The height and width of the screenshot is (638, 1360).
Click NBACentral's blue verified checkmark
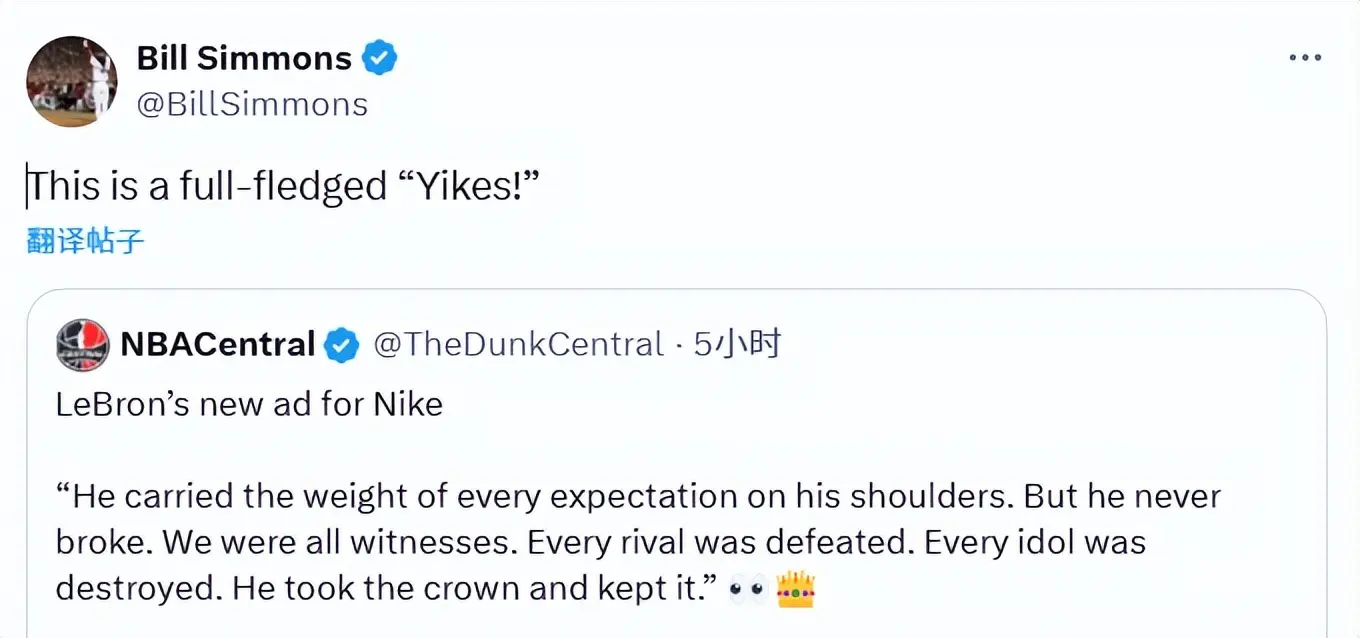(x=342, y=346)
